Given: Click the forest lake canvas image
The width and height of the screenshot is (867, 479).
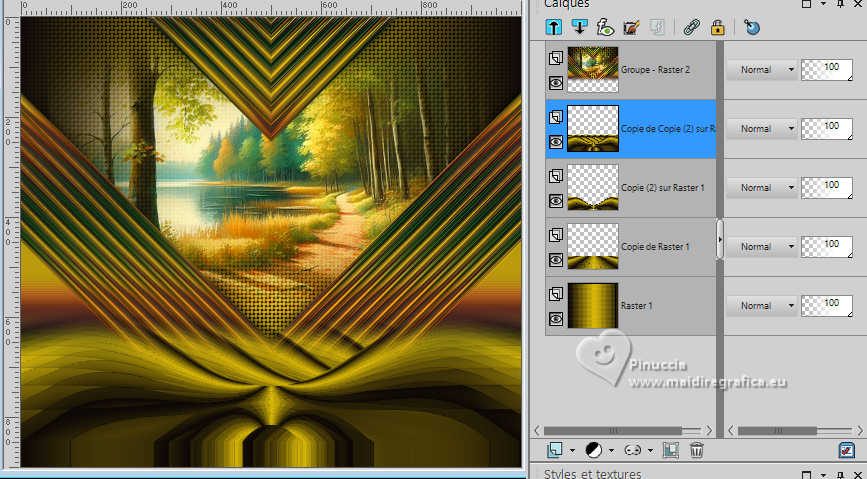Looking at the screenshot, I should tap(271, 242).
